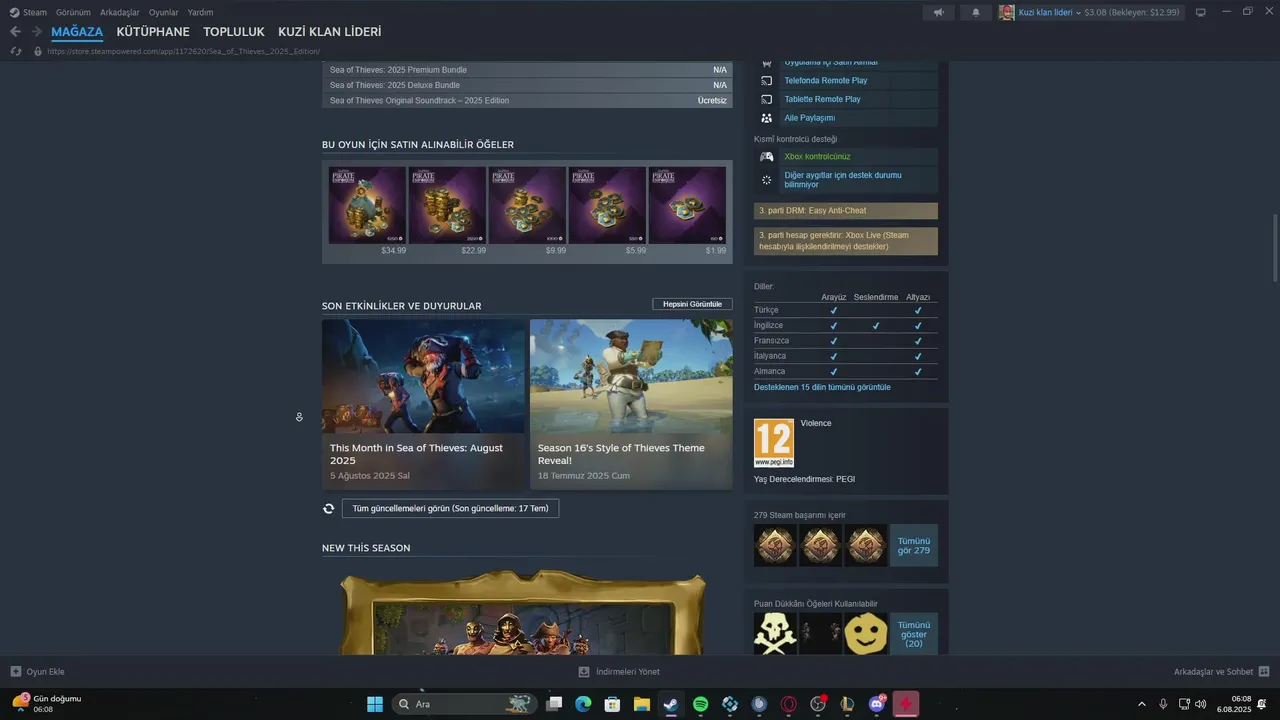1280x720 pixels.
Task: Open Desteklenen 15 dilin tümünü görüntüle link
Action: click(822, 387)
